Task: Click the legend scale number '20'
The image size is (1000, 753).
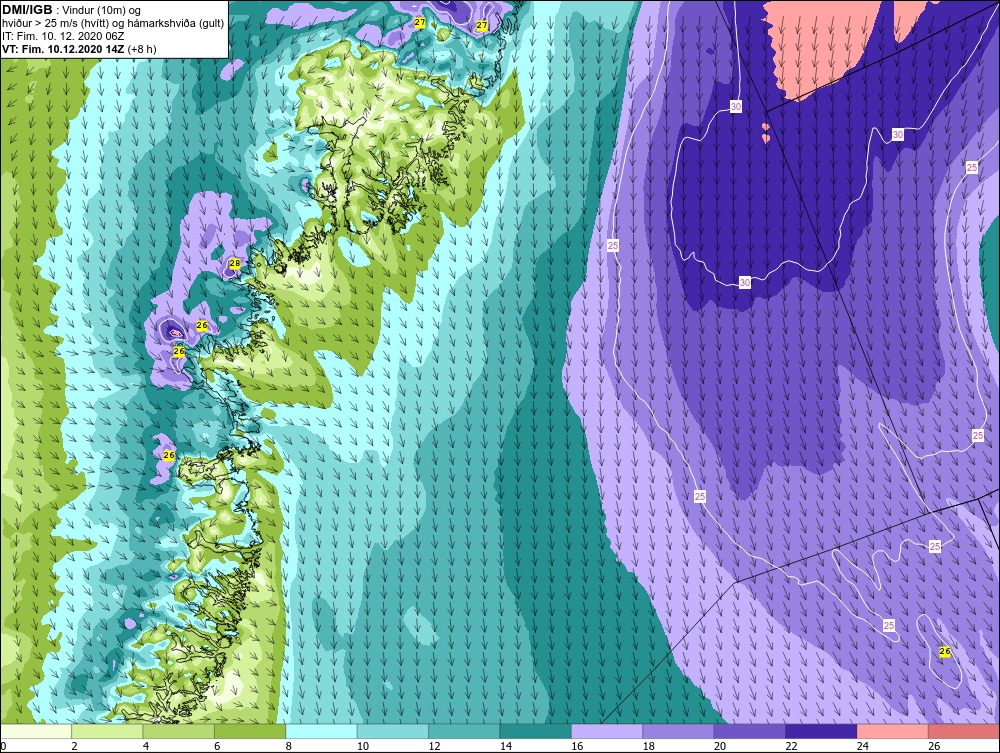Action: click(719, 746)
